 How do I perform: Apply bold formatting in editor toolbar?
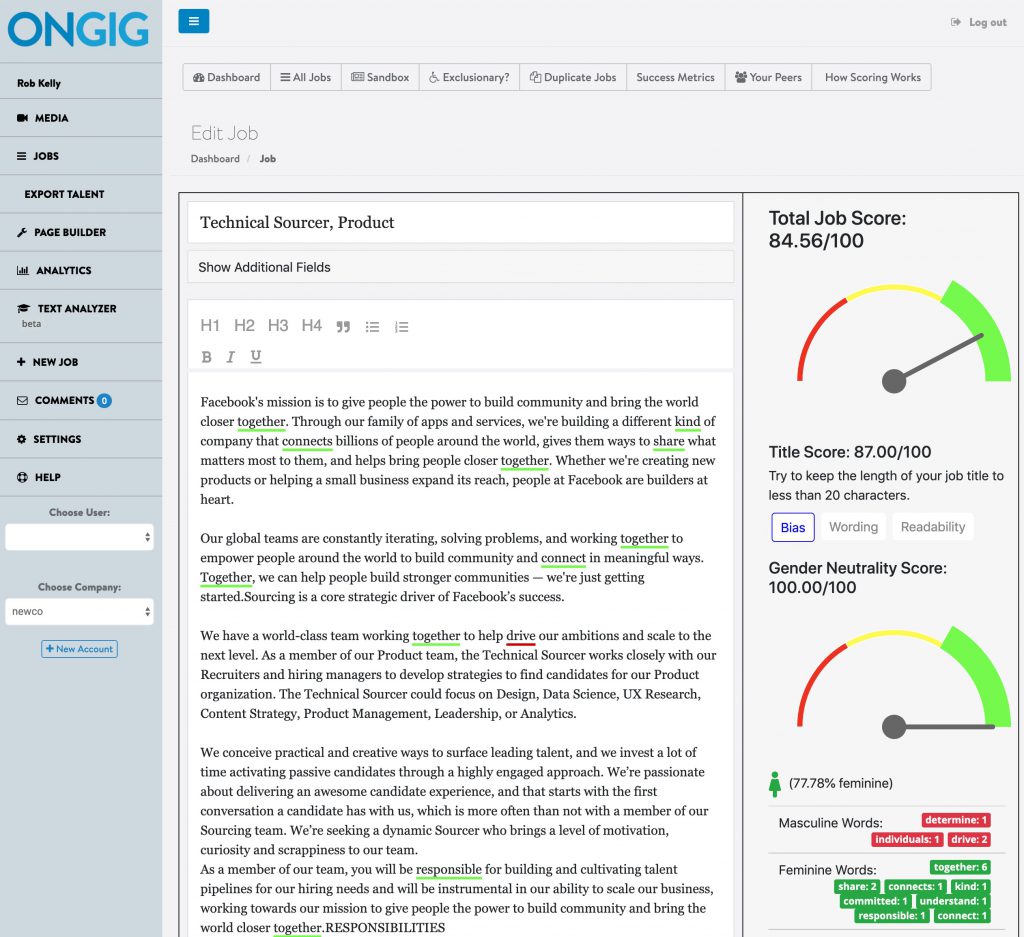[206, 357]
